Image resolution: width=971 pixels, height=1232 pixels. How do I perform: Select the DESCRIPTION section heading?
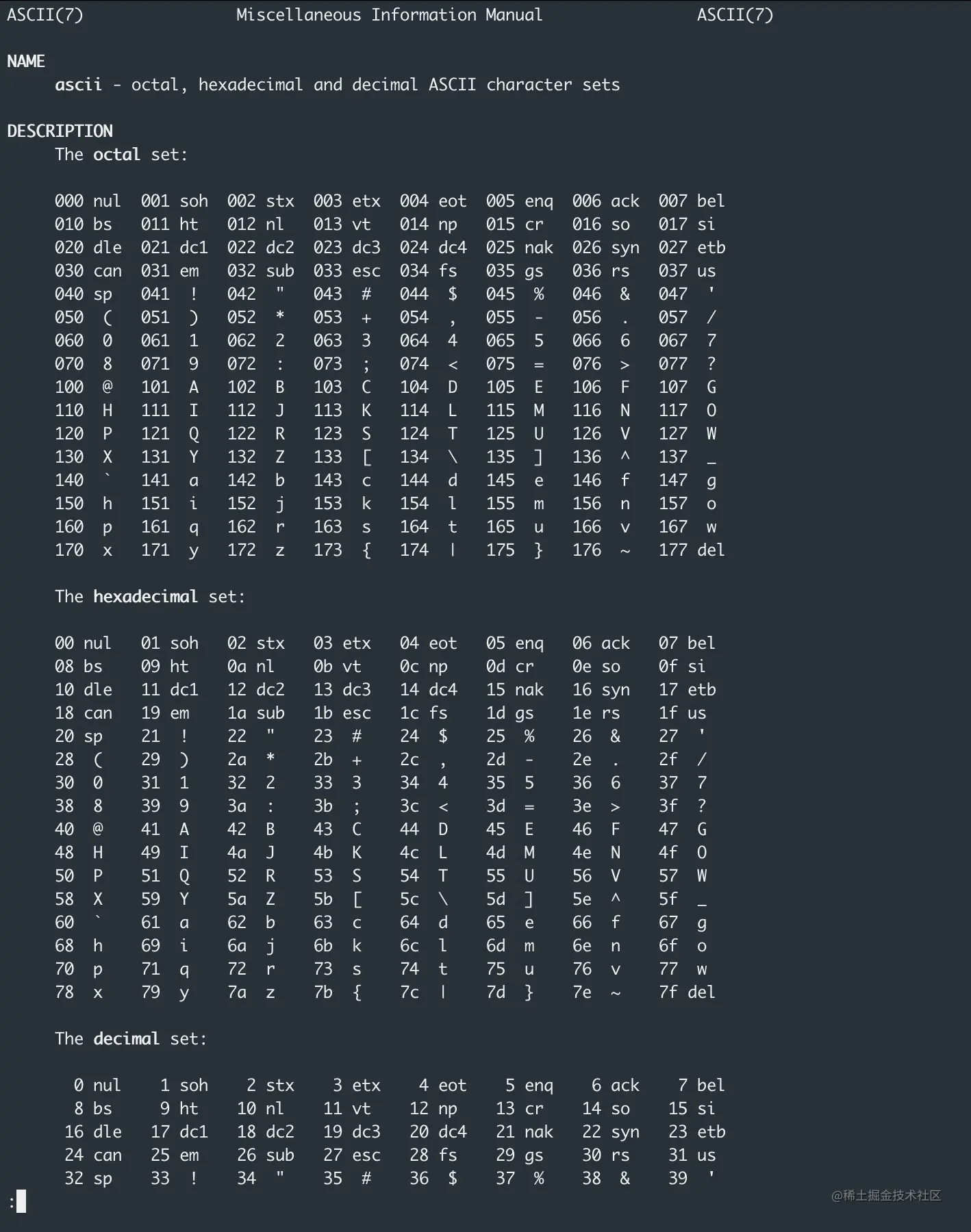coord(60,131)
